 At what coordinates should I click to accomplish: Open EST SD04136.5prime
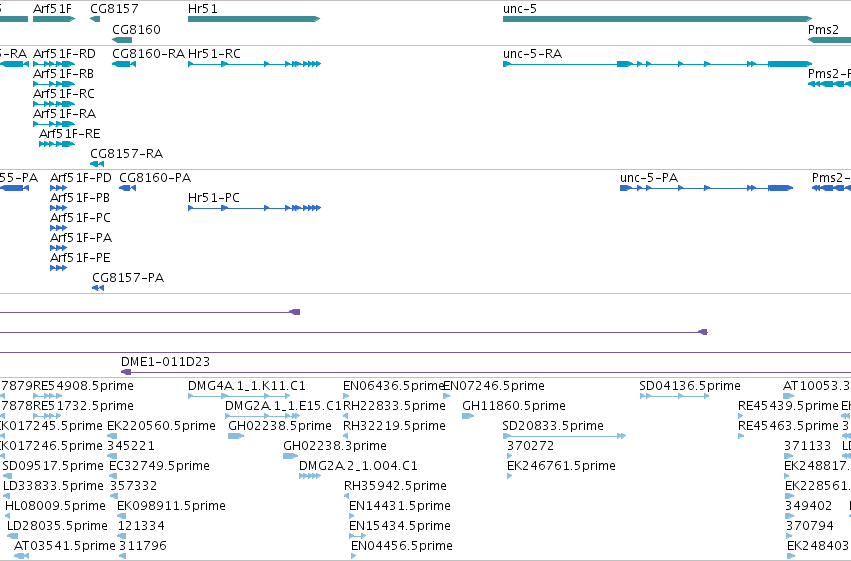click(690, 386)
